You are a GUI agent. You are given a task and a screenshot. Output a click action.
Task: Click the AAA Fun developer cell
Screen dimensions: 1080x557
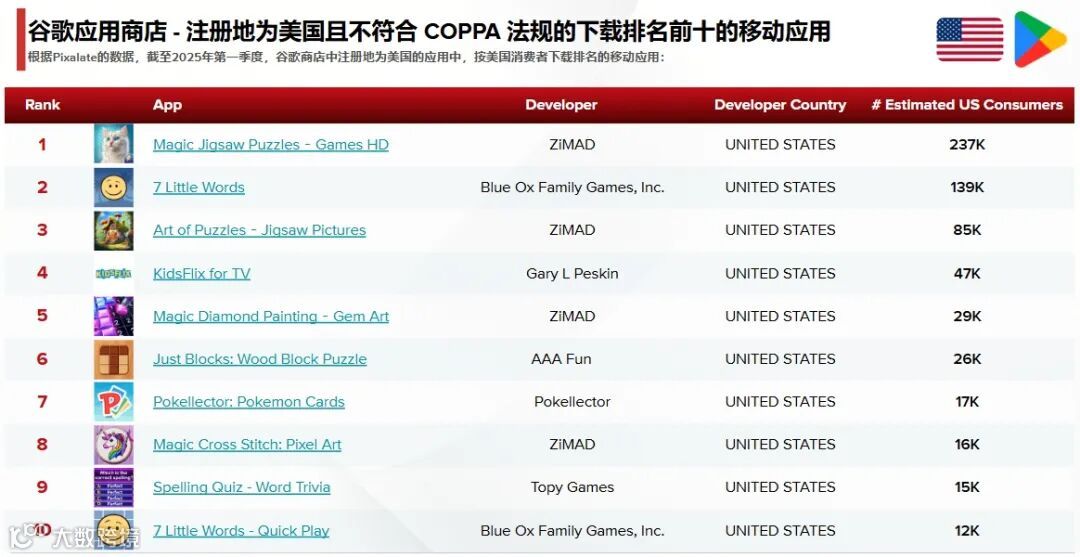click(x=561, y=359)
